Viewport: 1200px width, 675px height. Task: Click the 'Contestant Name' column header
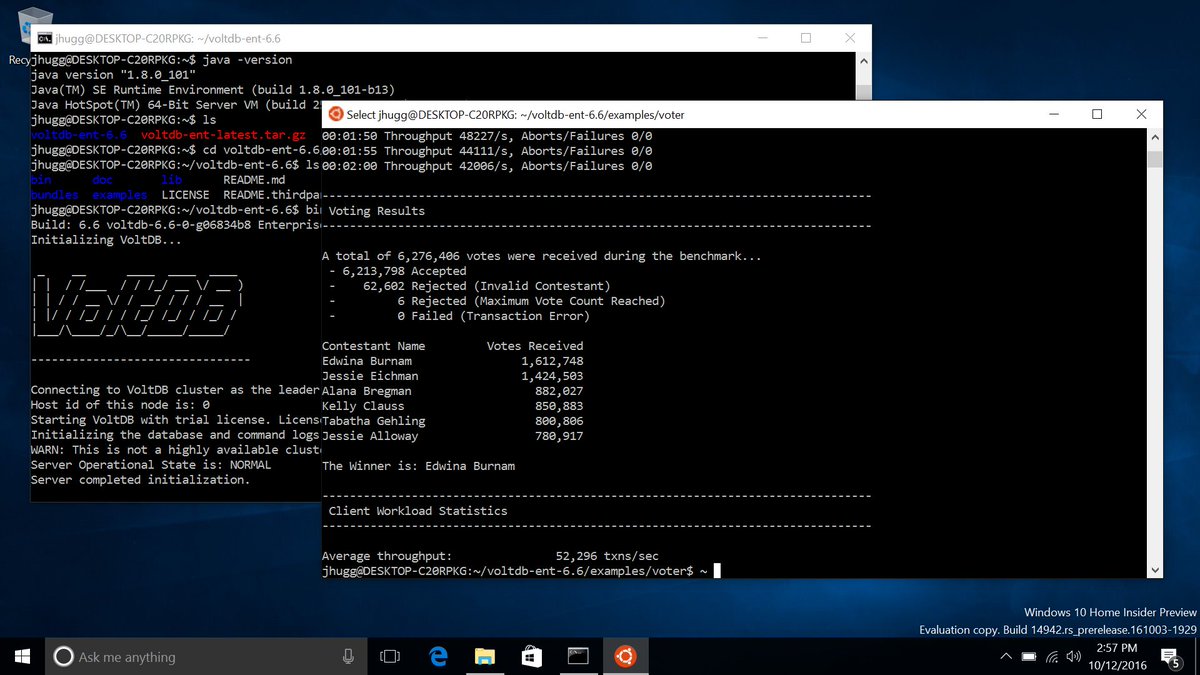[373, 346]
